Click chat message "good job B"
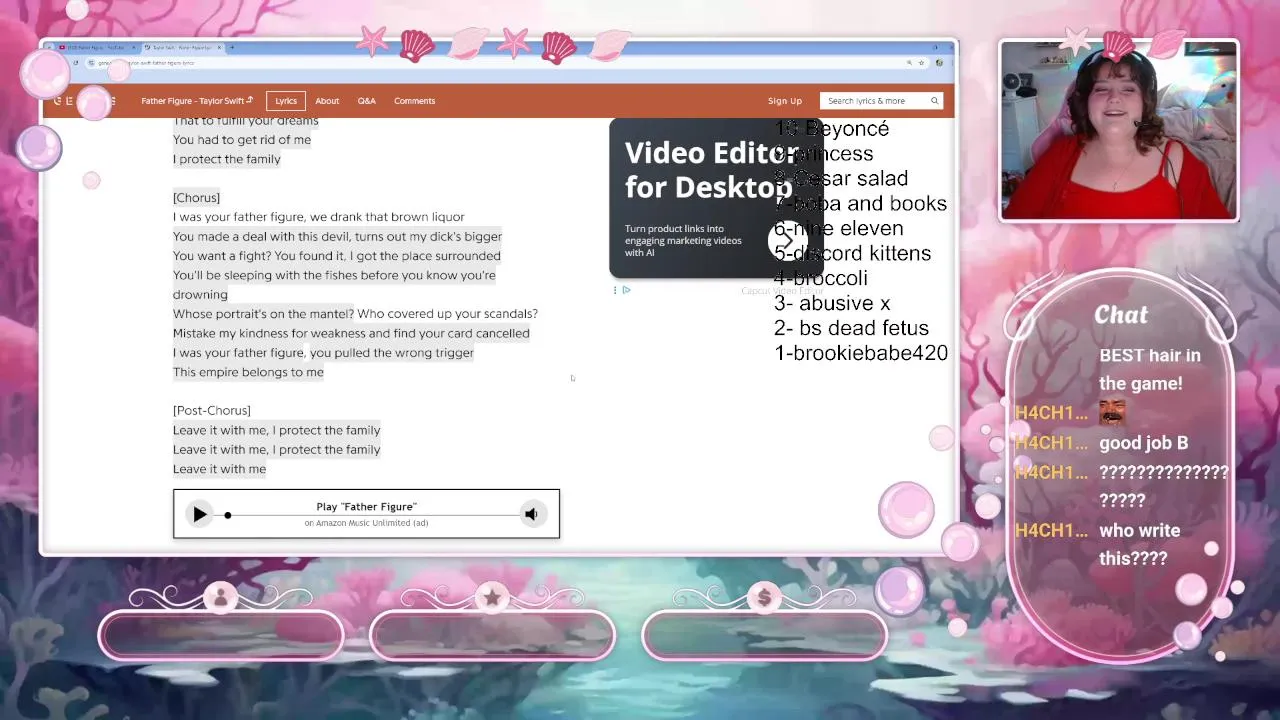This screenshot has height=720, width=1280. pos(1143,443)
